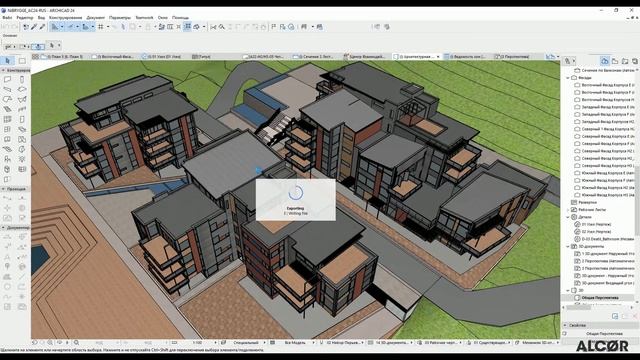Viewport: 640px width, 360px height.
Task: Click the inject parameters syringe icon
Action: [x=42, y=27]
